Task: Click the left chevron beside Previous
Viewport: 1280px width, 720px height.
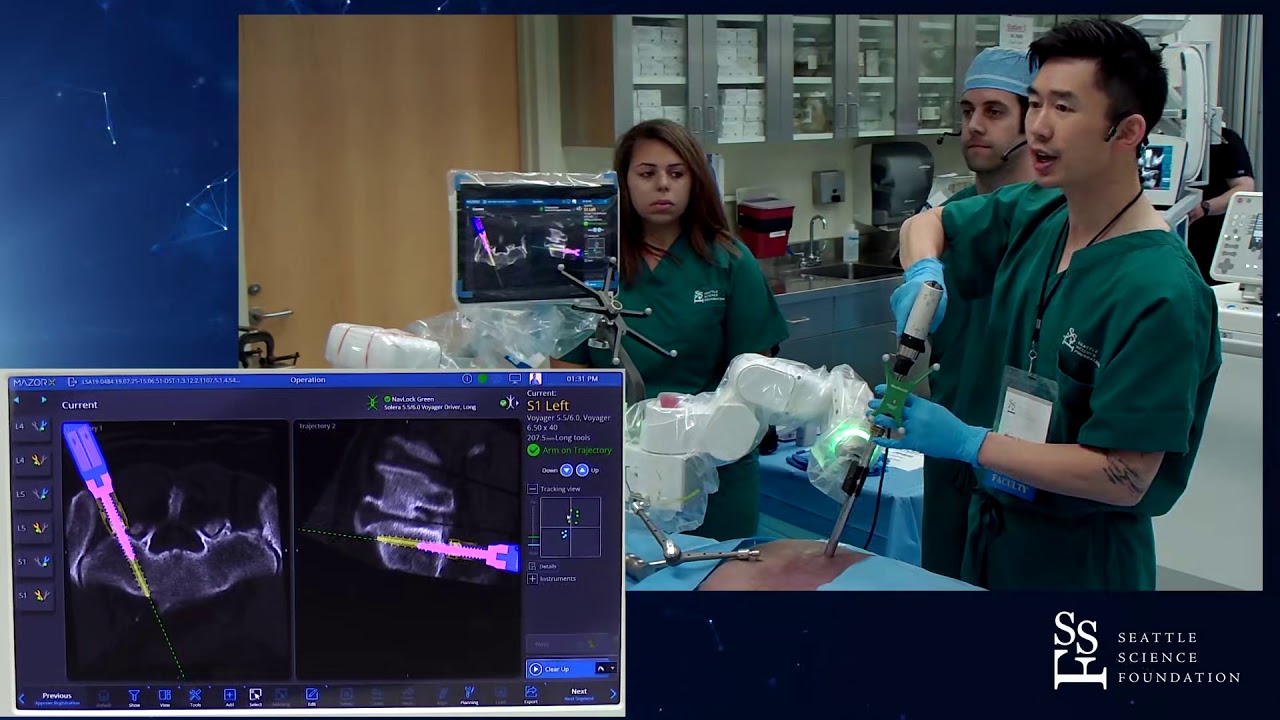Action: (x=21, y=698)
